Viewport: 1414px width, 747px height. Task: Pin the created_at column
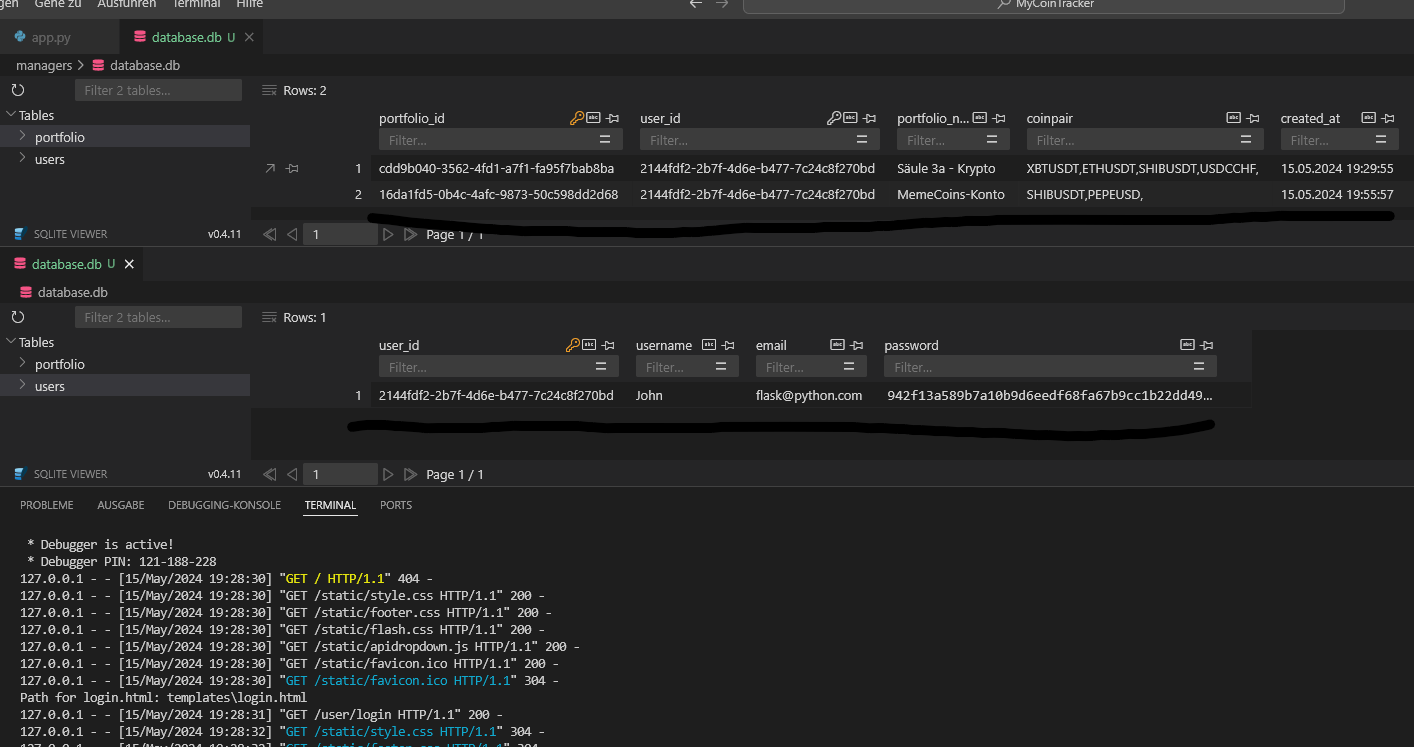1389,118
